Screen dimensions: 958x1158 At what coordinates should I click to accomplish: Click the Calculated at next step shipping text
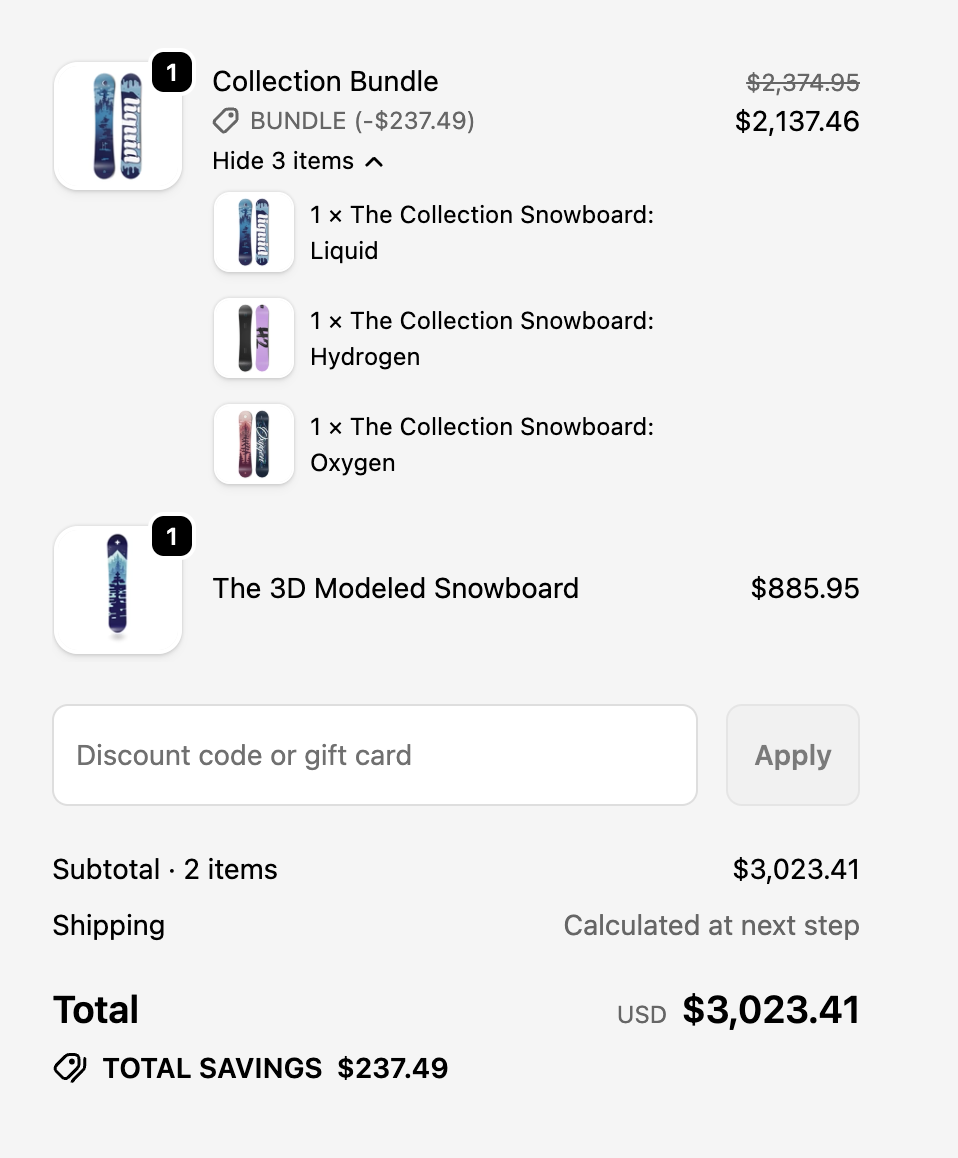point(711,925)
